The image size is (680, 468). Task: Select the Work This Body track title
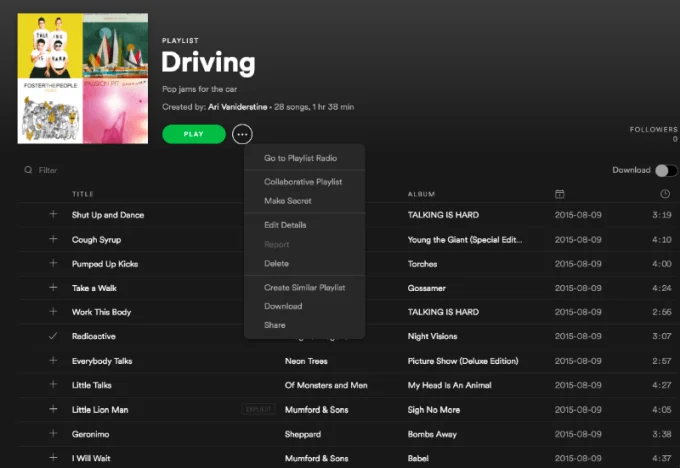[x=101, y=312]
